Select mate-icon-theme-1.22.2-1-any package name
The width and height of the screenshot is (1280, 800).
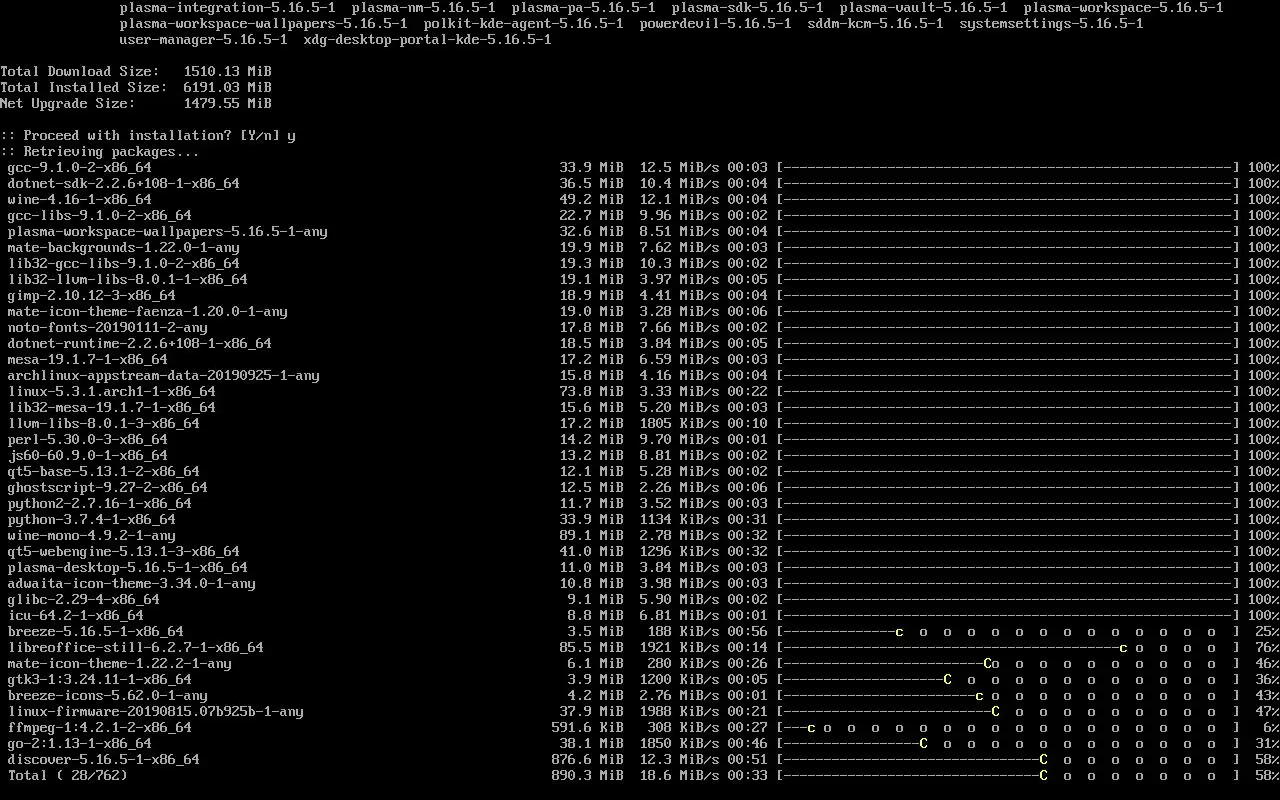tap(120, 664)
